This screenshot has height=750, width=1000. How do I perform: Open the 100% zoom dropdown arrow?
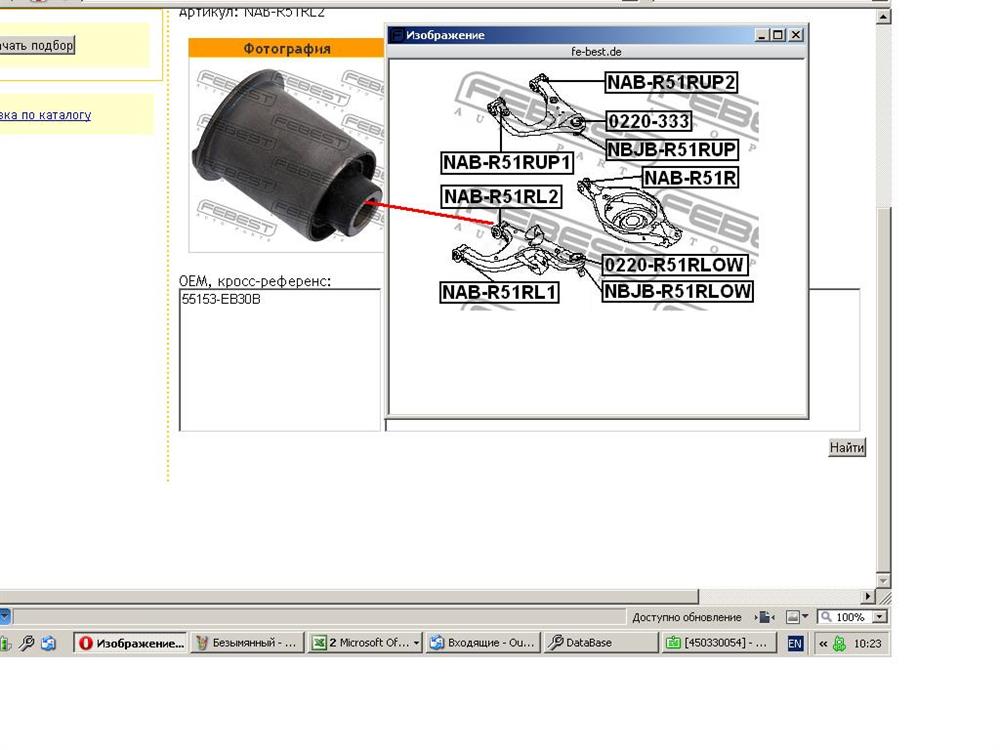point(880,617)
